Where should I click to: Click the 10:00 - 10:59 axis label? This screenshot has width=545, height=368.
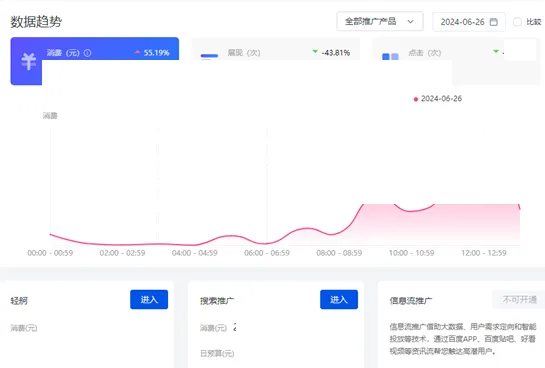412,253
